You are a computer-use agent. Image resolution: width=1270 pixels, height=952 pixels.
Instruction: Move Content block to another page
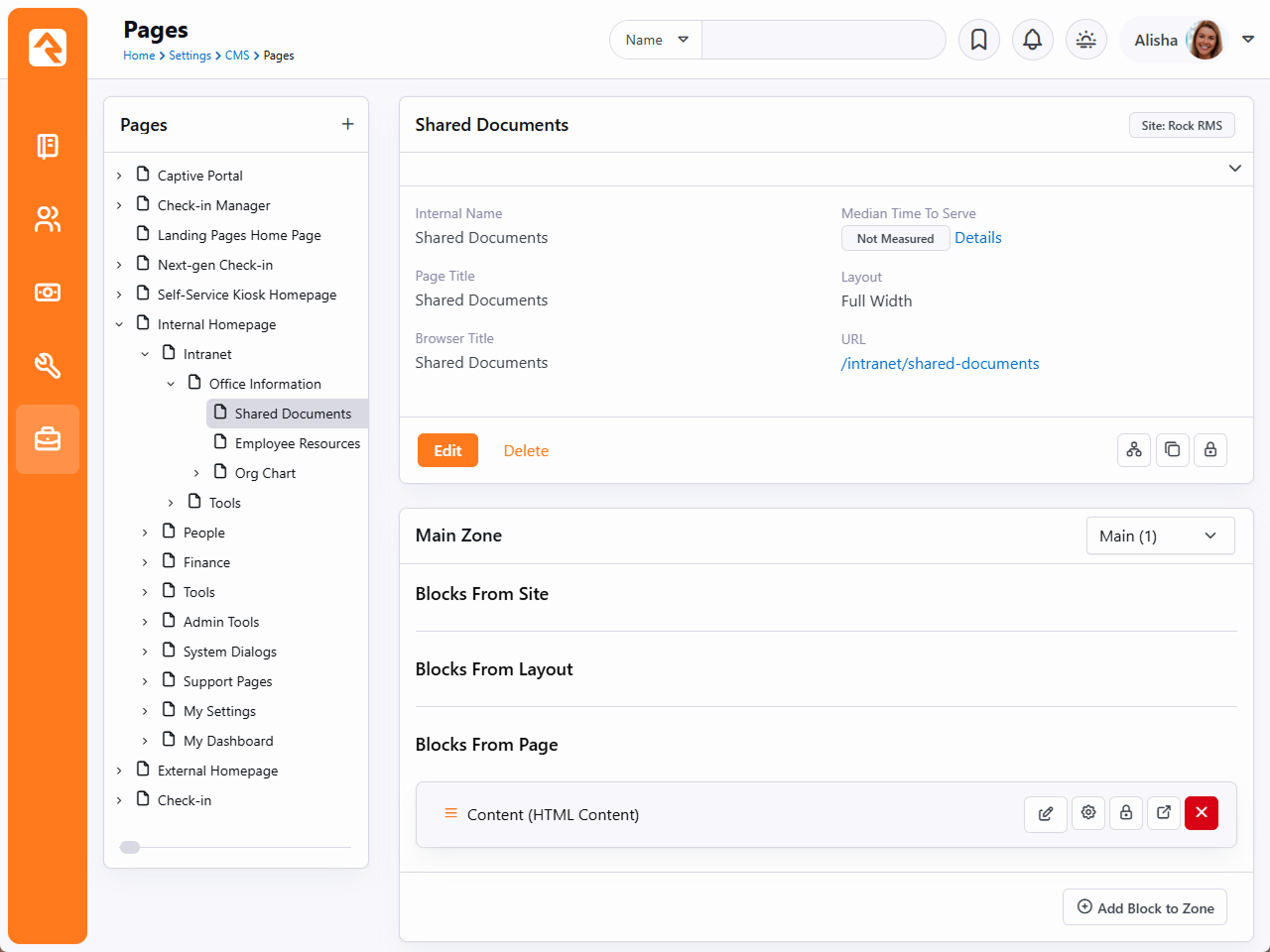pos(1164,813)
